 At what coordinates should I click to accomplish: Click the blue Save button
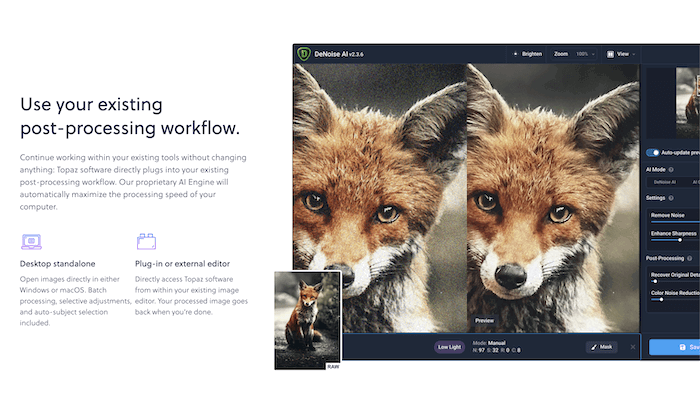pyautogui.click(x=674, y=347)
